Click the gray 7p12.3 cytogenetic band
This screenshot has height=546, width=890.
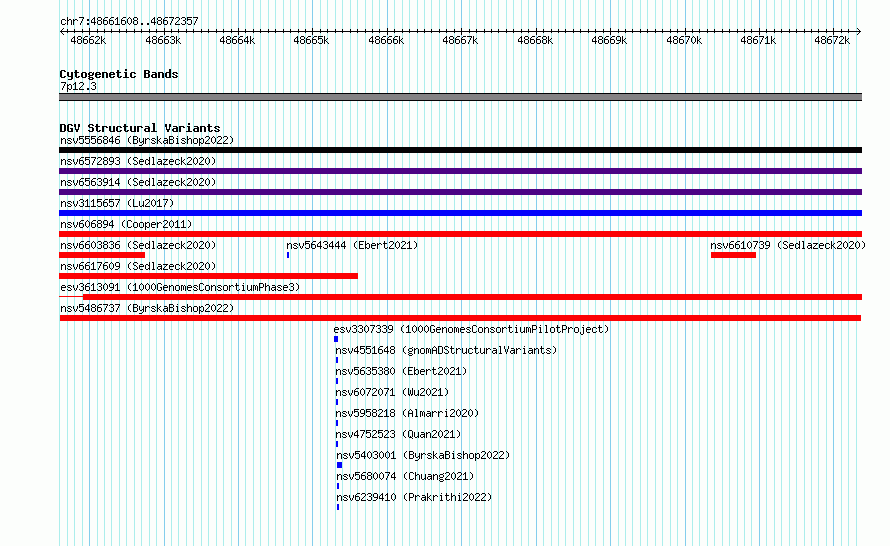pyautogui.click(x=460, y=97)
